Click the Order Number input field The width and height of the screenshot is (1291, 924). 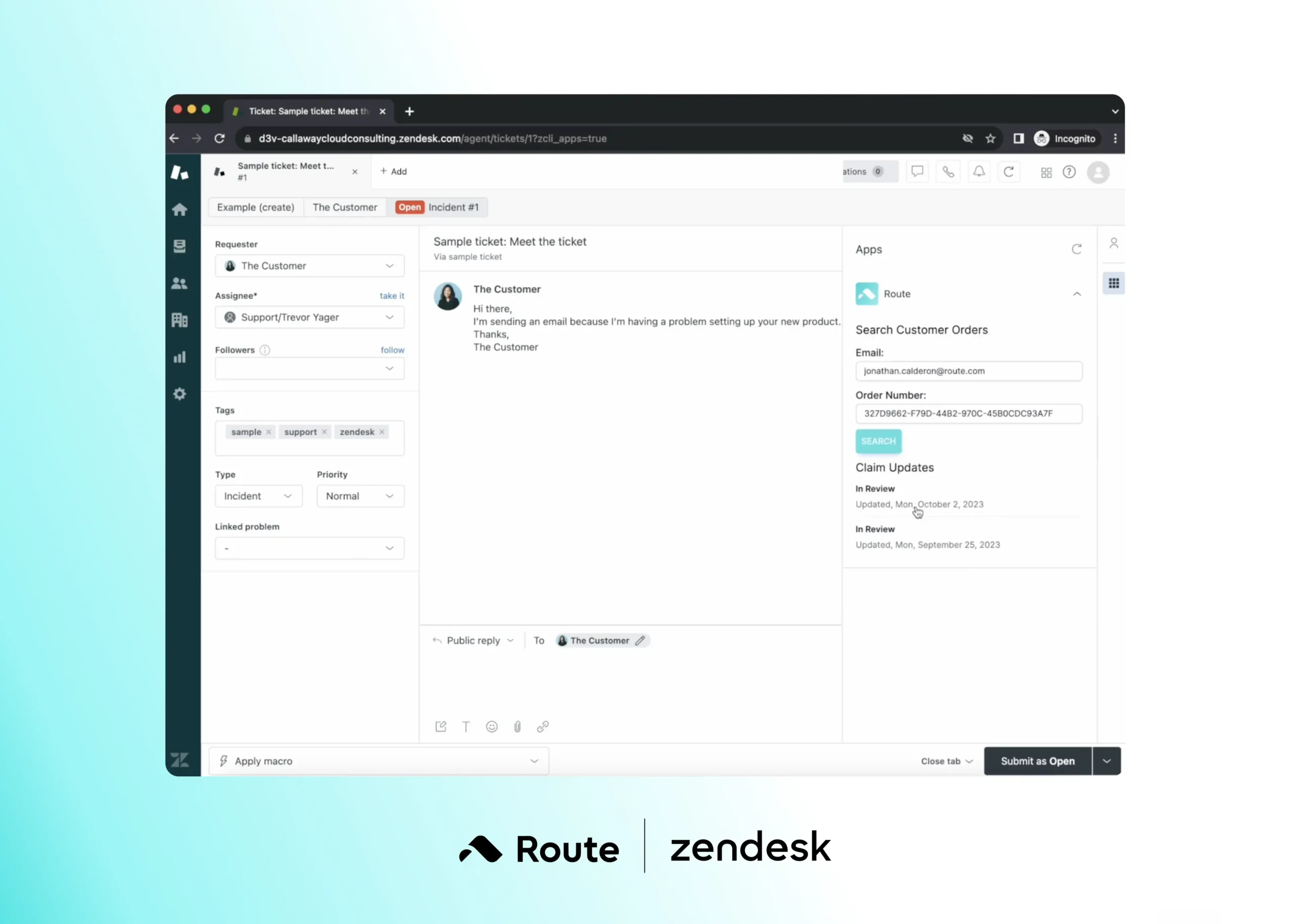969,414
